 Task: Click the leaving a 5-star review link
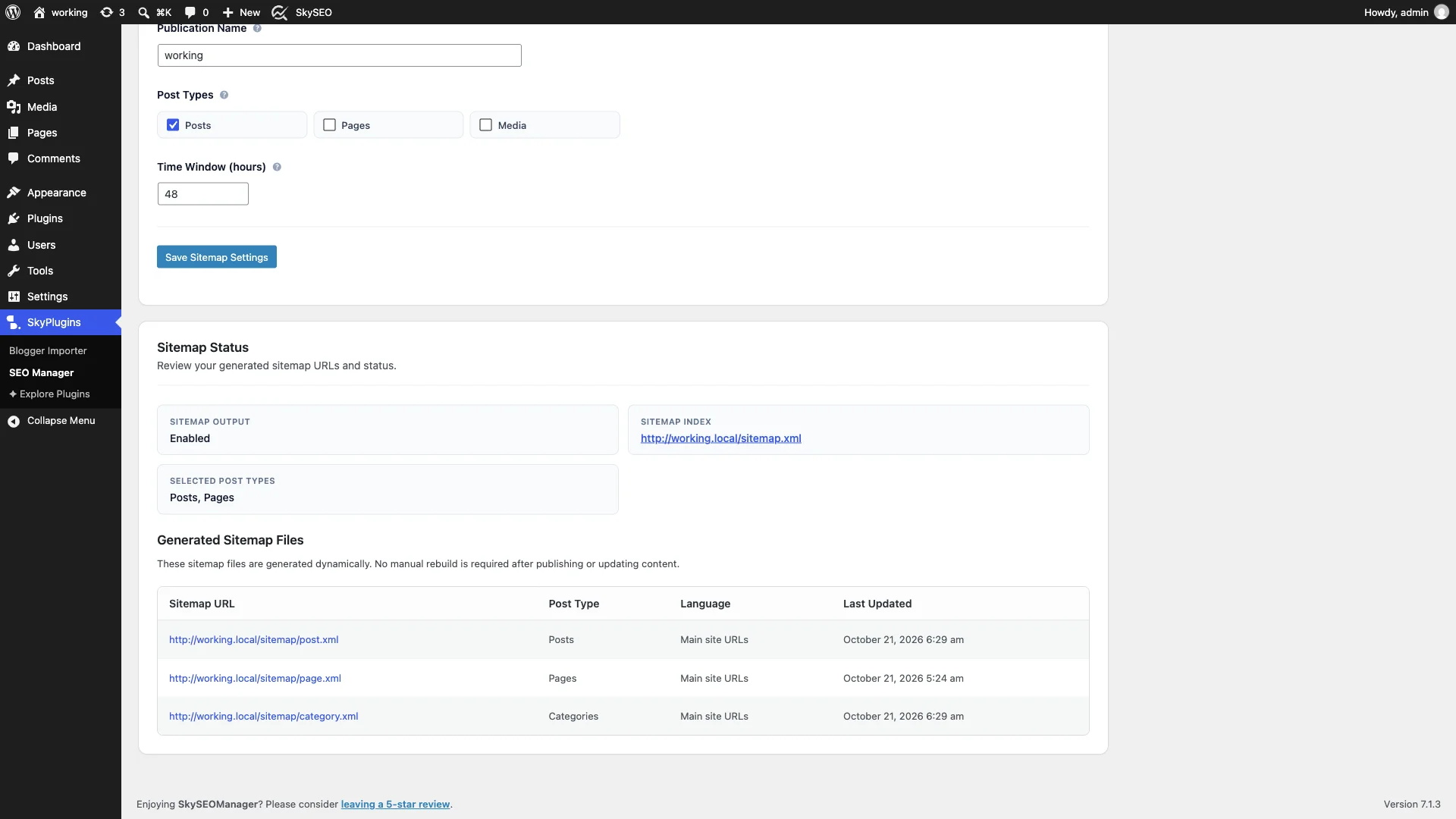[x=395, y=805]
